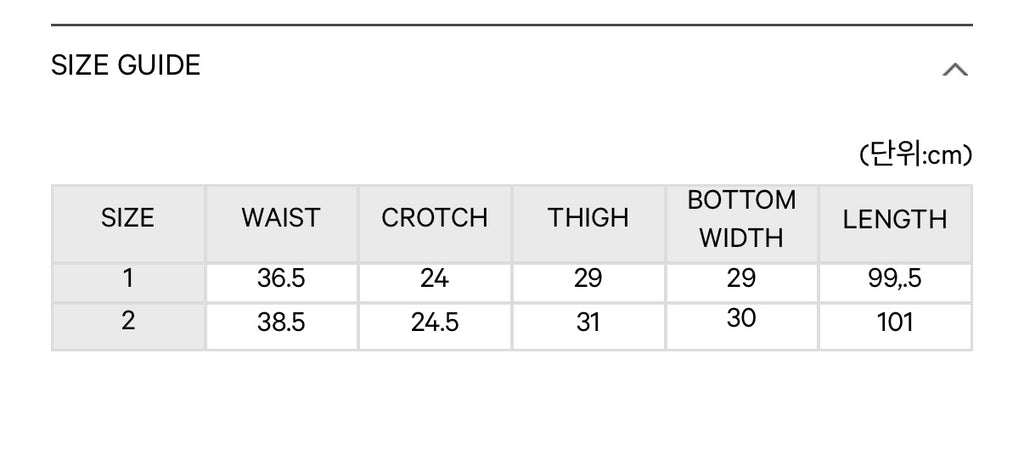Image resolution: width=1024 pixels, height=471 pixels.
Task: Click the waist value 38.5 cell
Action: point(281,327)
